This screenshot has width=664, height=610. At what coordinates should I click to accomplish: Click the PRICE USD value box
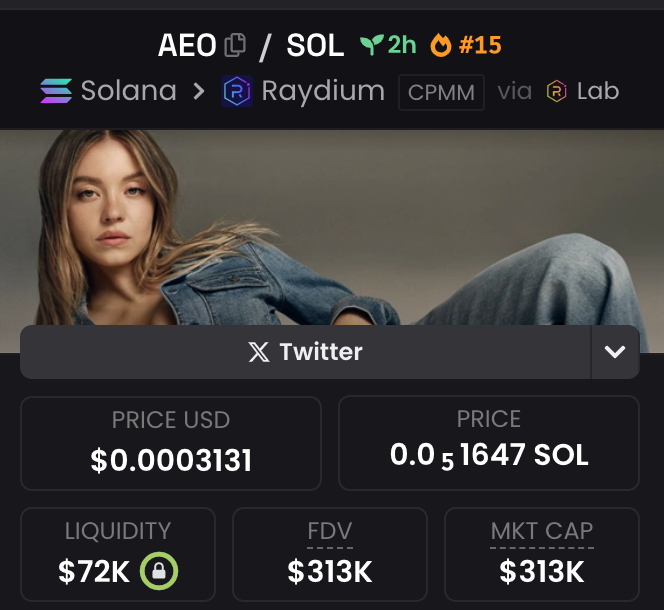171,443
